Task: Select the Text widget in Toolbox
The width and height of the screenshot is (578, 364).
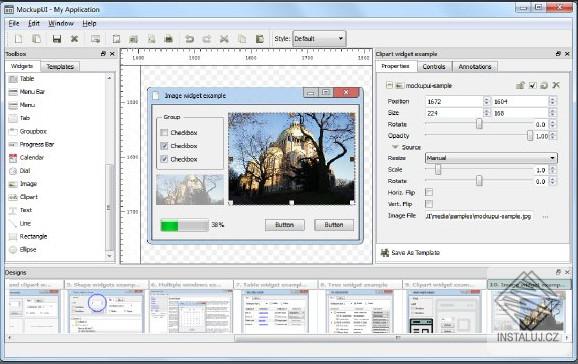Action: (20, 210)
